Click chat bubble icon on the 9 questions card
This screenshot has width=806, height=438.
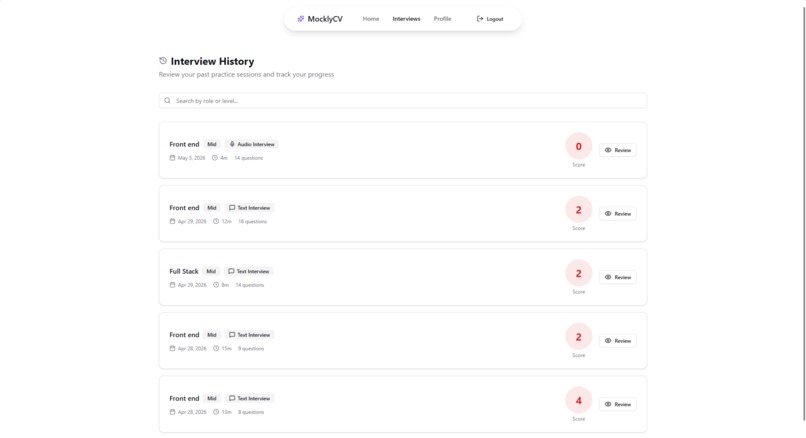(232, 335)
